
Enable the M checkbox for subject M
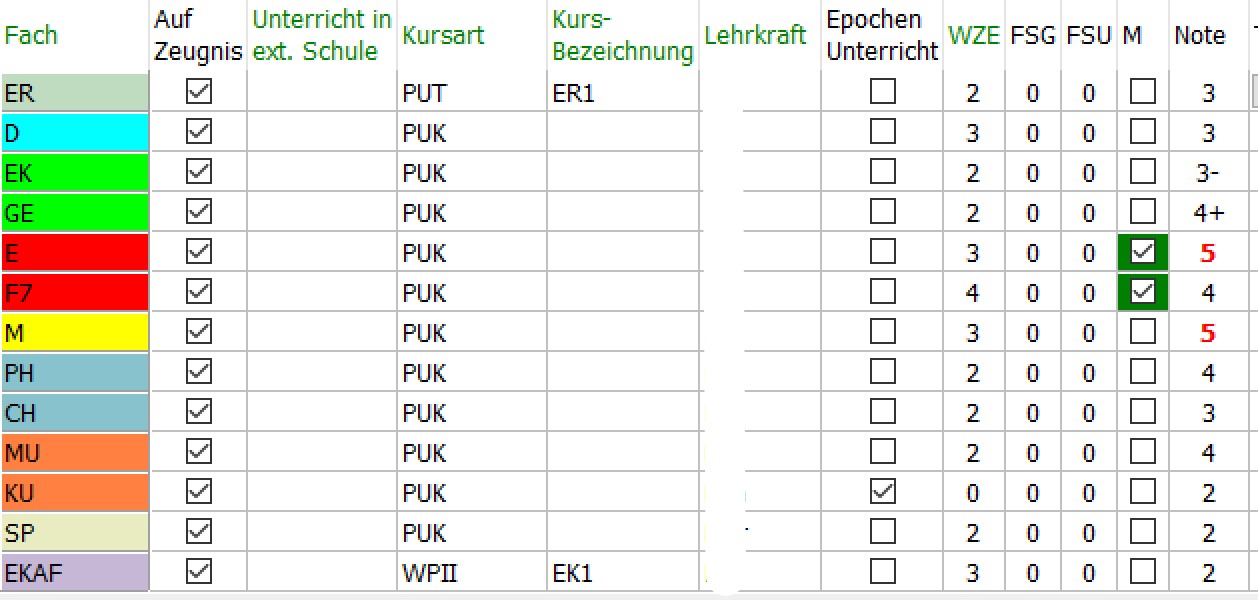pos(1143,332)
